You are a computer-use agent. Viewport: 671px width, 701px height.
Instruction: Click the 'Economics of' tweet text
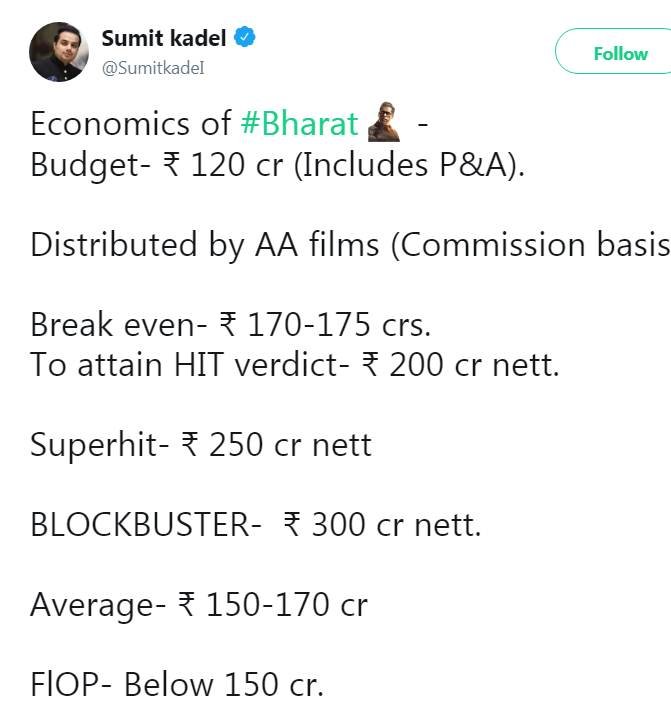click(x=131, y=124)
